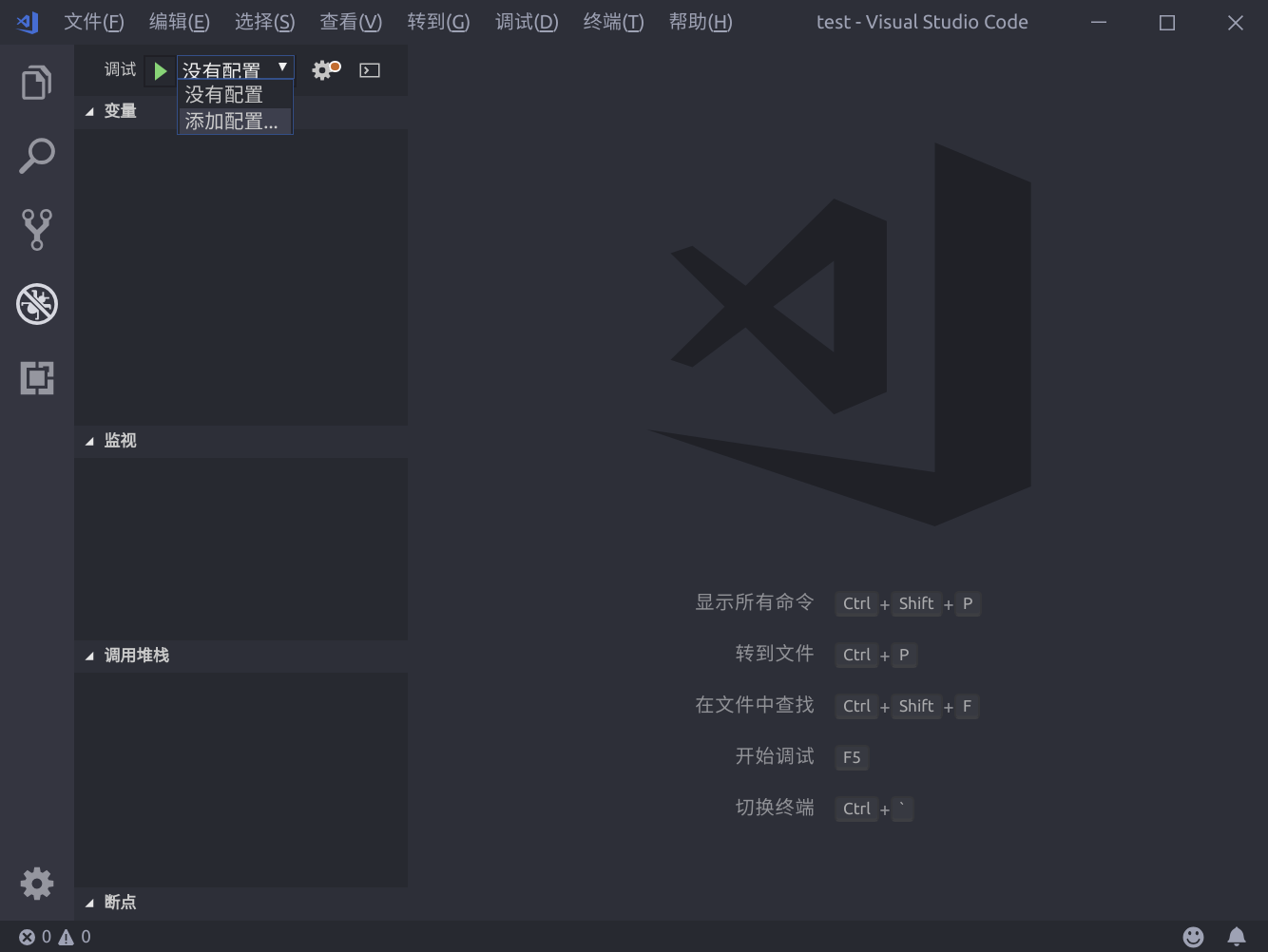The image size is (1268, 952).
Task: Open the 转到(G) menu
Action: (x=438, y=22)
